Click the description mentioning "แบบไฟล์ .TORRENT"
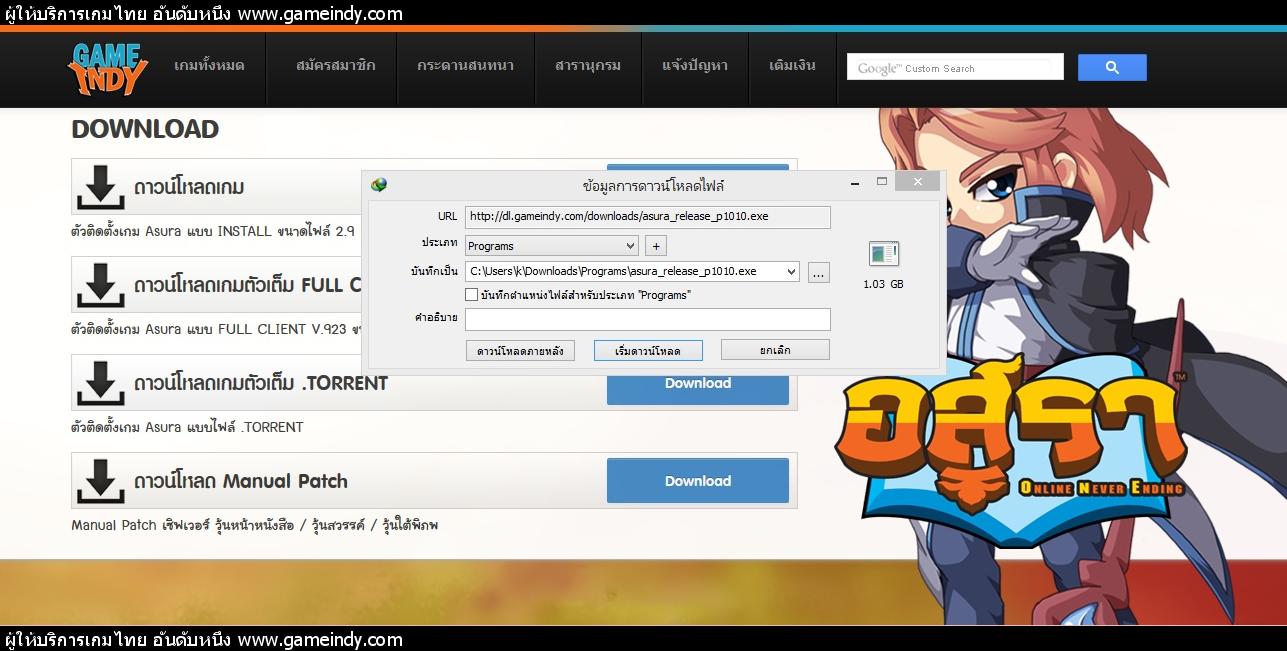The width and height of the screenshot is (1287, 651). 187,427
